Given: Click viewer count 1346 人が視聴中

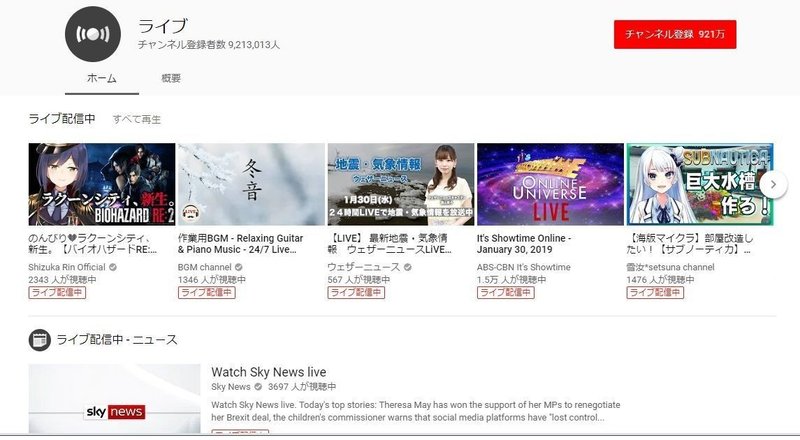Looking at the screenshot, I should 212,280.
